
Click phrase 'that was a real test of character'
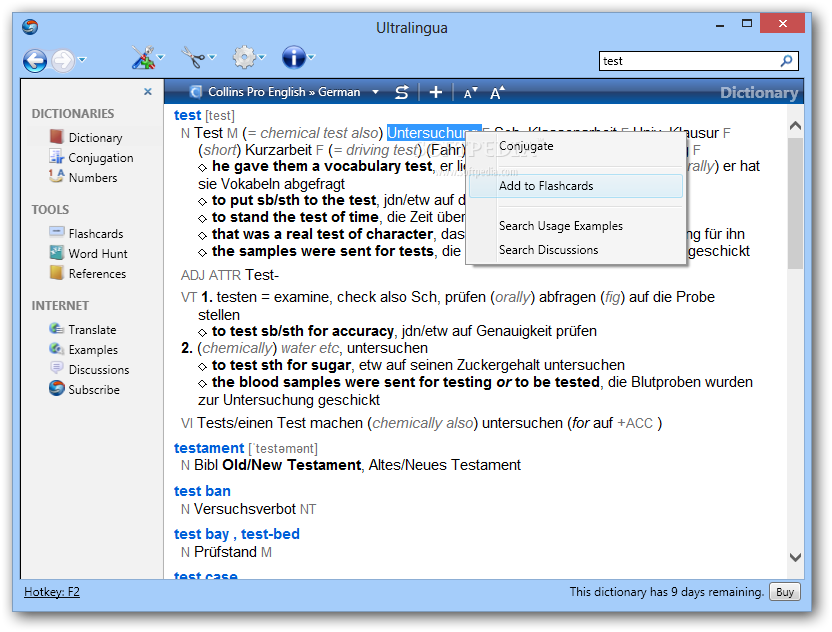click(323, 234)
